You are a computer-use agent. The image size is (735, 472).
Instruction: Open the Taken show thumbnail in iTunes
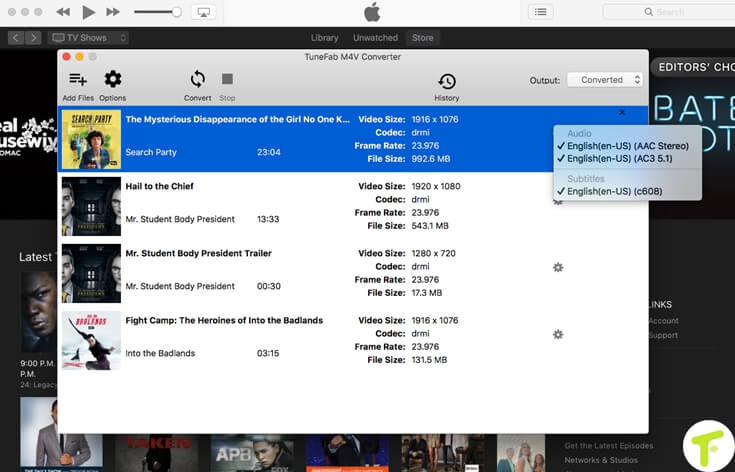point(157,453)
